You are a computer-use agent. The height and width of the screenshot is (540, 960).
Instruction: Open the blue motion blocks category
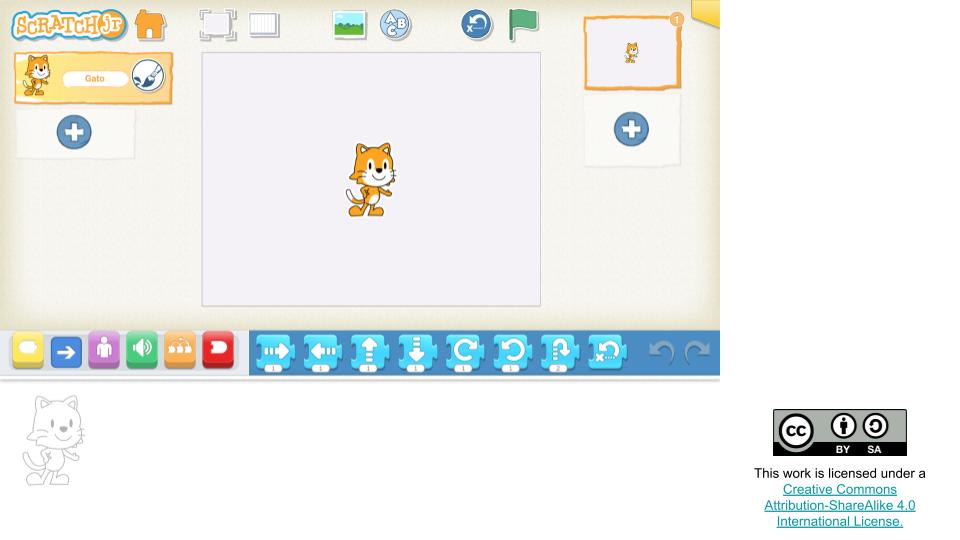point(66,351)
